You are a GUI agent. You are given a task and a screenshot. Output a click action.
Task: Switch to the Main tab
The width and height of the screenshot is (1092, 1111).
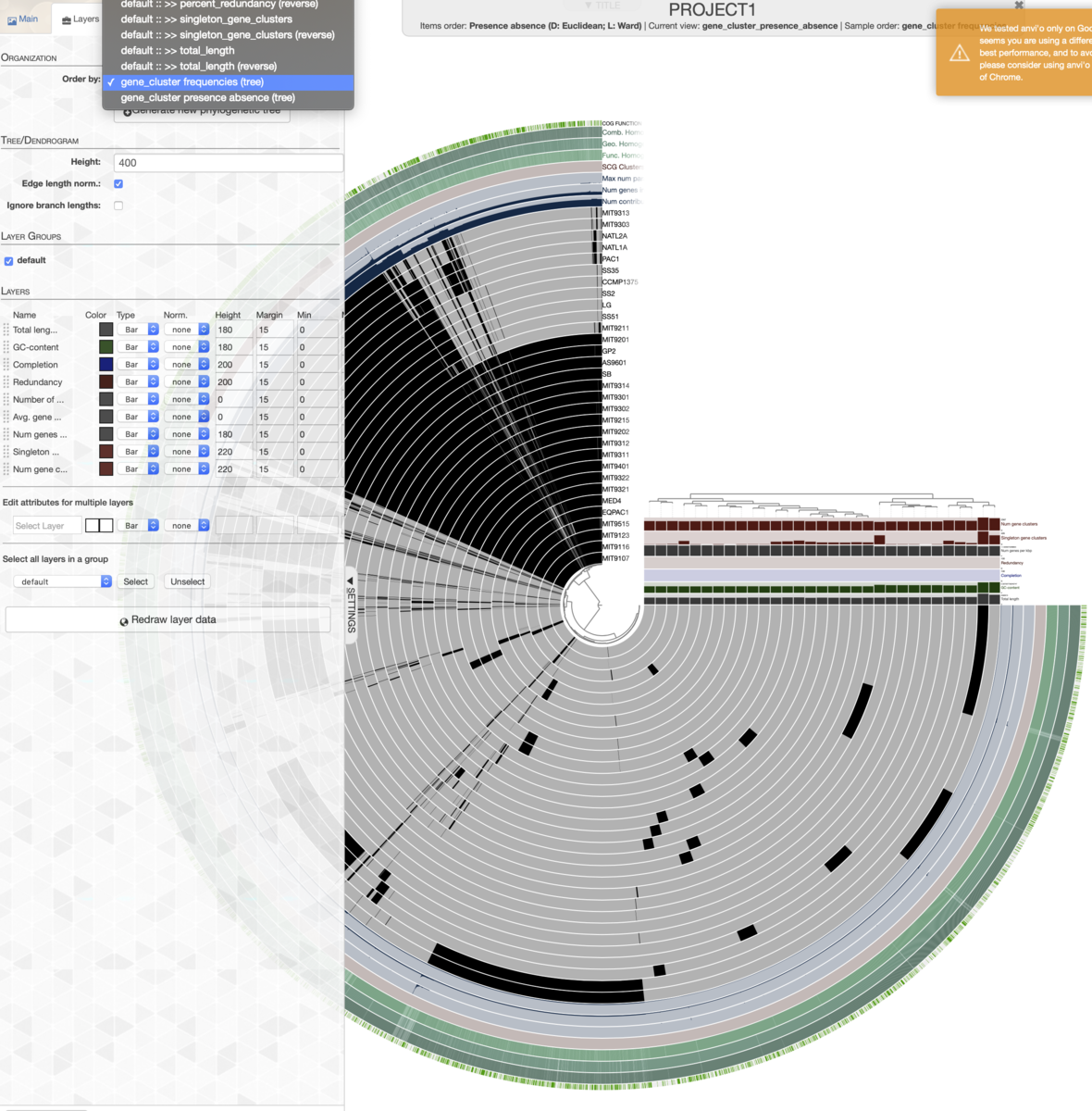23,19
